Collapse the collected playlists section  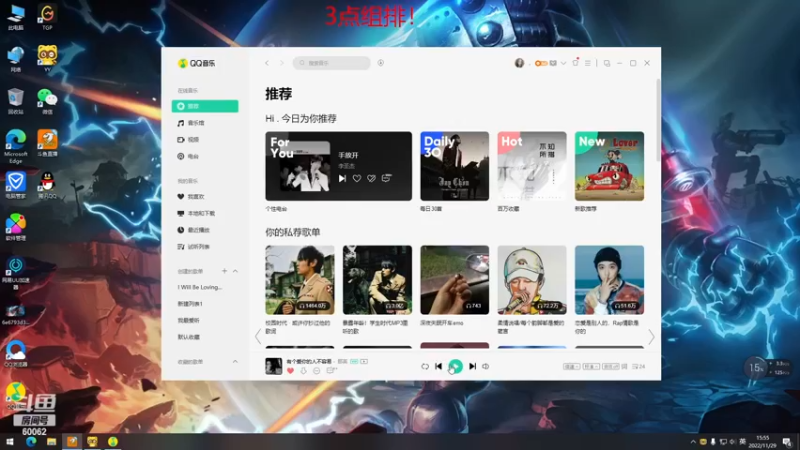pos(235,362)
